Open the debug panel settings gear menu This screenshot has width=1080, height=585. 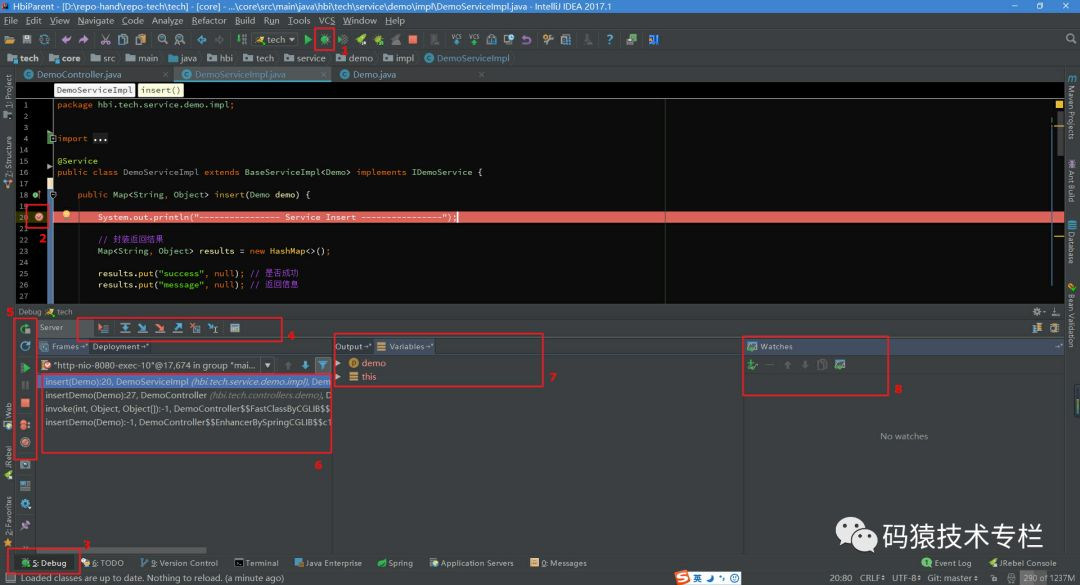click(x=1037, y=312)
